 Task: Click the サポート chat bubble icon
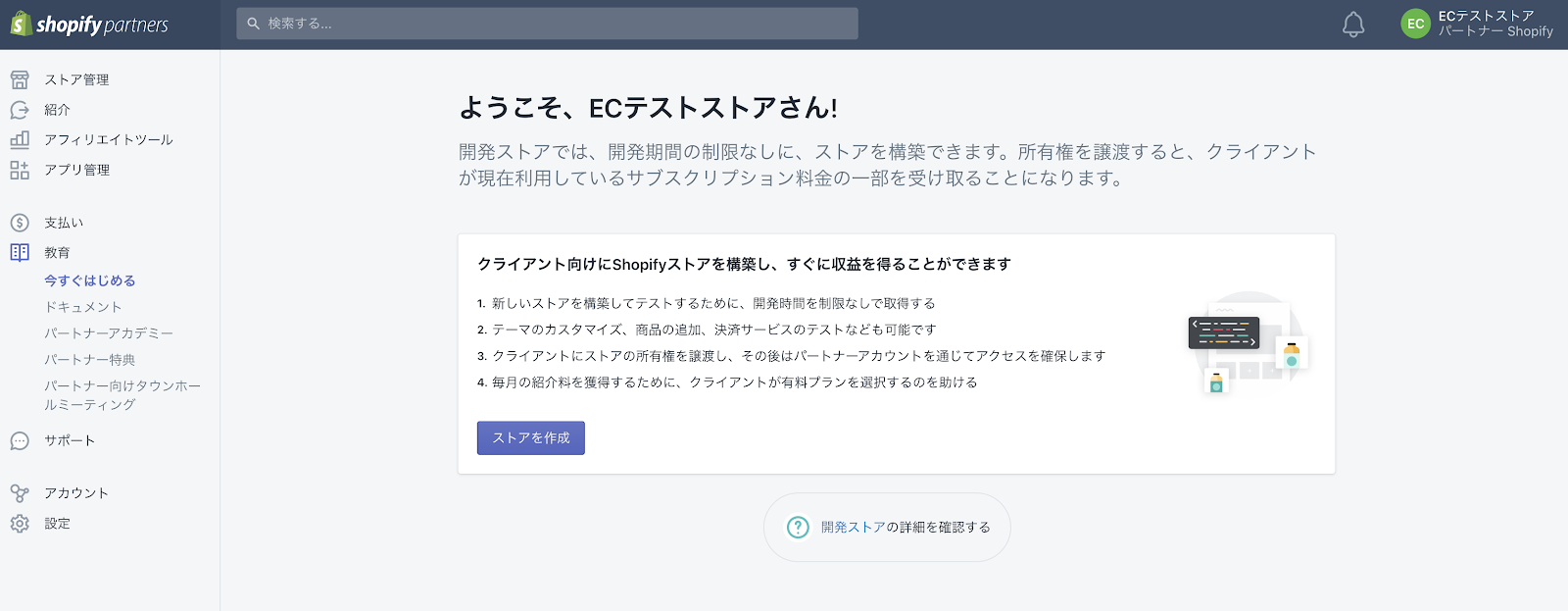pos(20,441)
